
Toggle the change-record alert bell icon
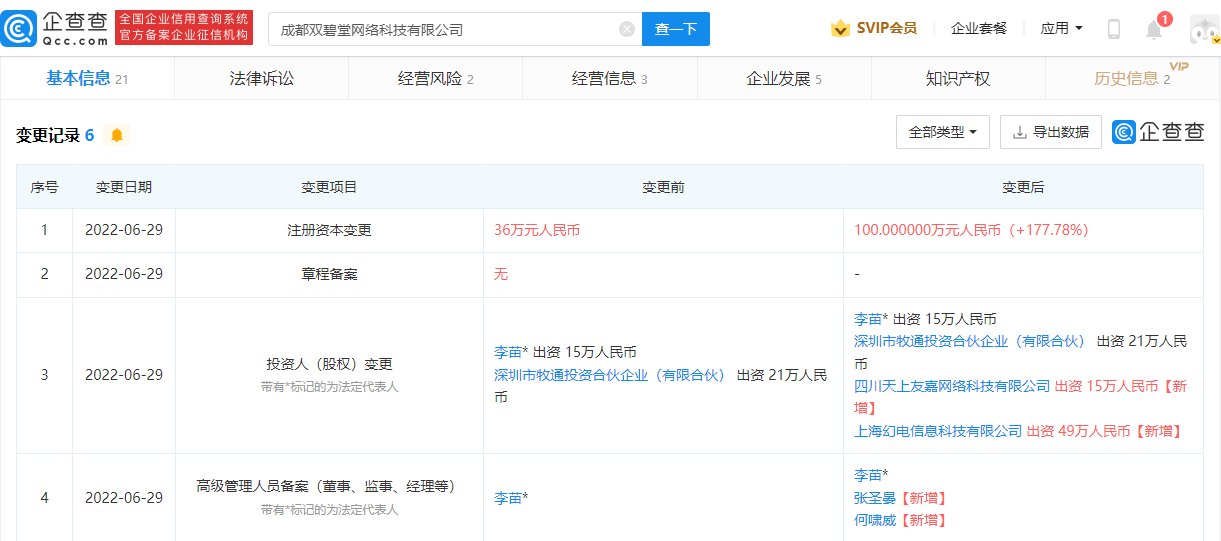pos(117,135)
